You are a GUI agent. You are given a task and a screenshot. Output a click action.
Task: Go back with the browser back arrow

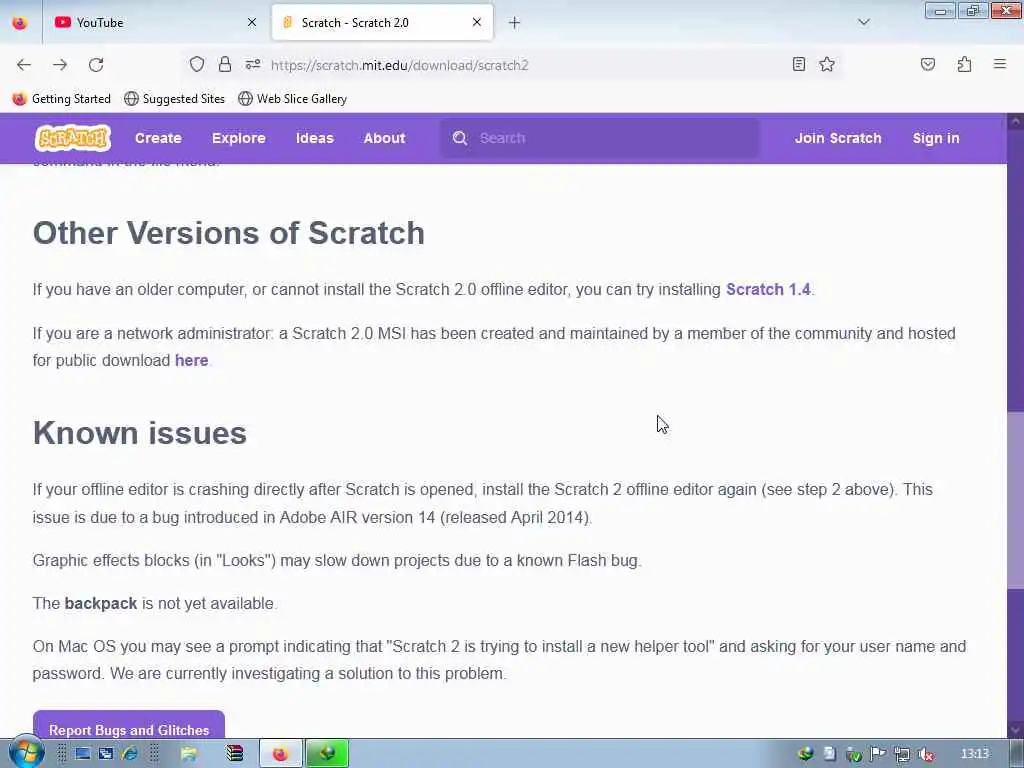pos(24,65)
